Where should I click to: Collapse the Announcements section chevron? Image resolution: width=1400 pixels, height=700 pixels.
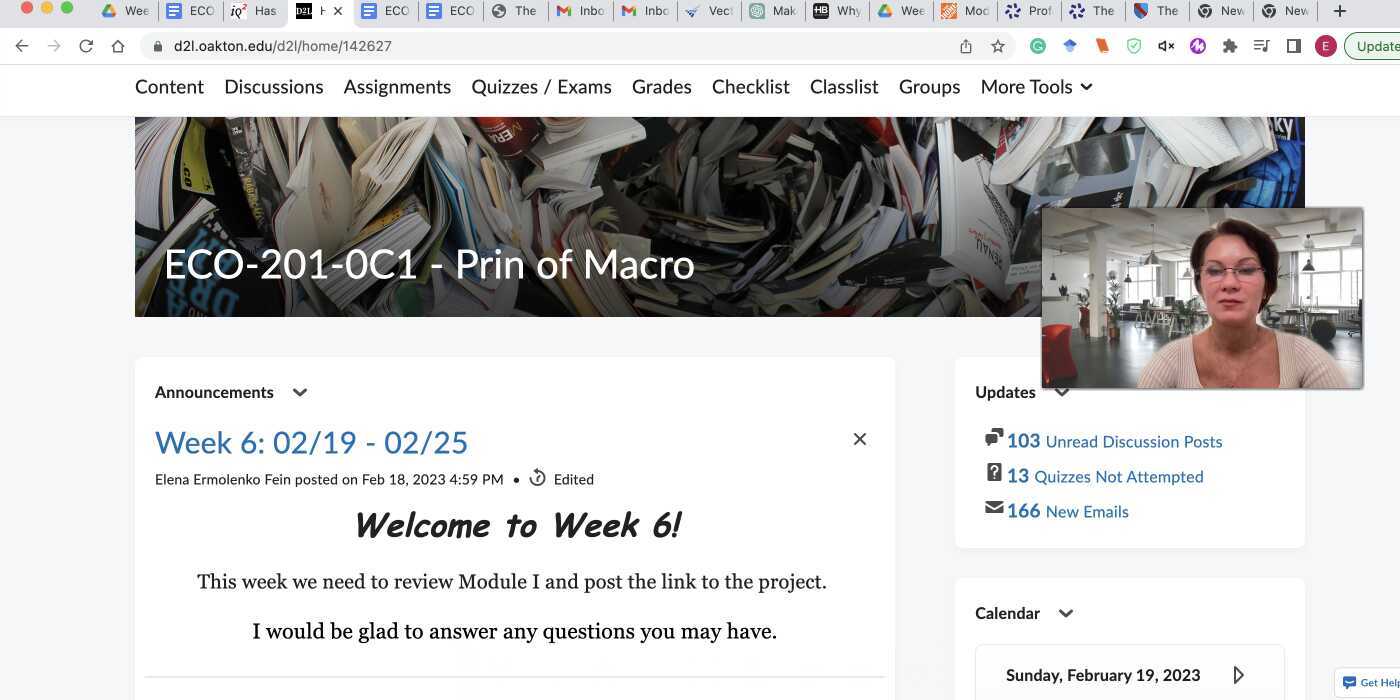click(299, 392)
